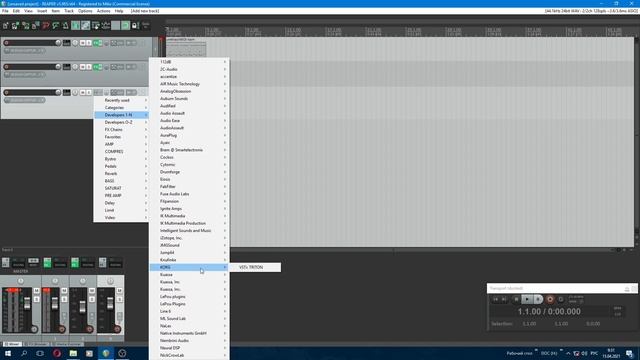
Task: Switch to the Mixer tab at bottom
Action: coord(12,344)
